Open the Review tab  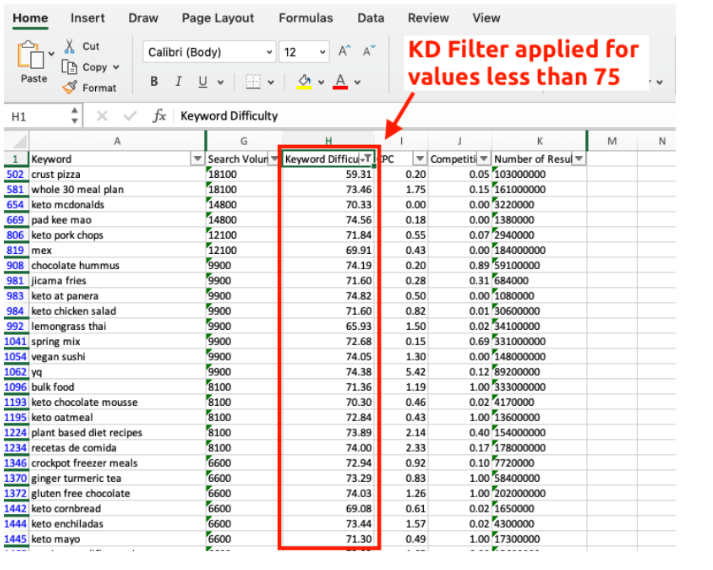coord(428,18)
